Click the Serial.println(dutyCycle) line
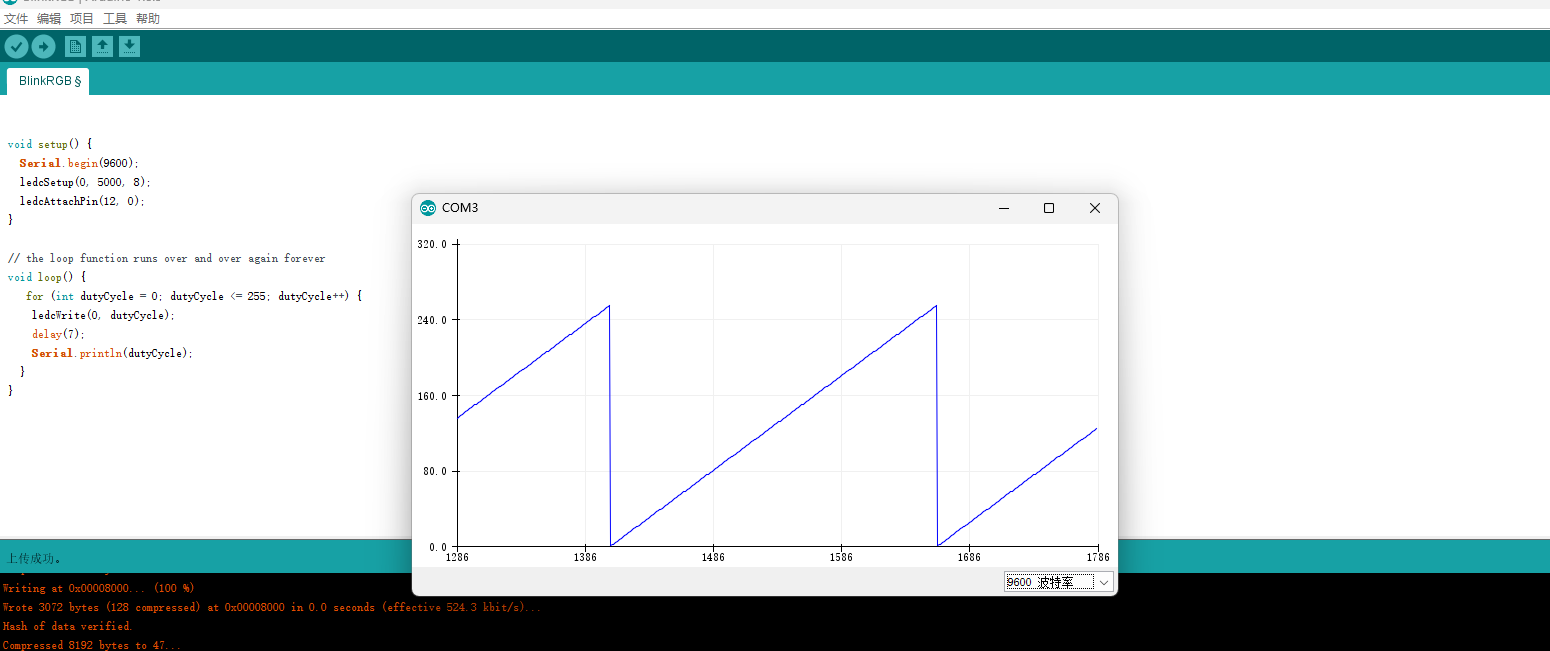1550x651 pixels. pyautogui.click(x=112, y=353)
